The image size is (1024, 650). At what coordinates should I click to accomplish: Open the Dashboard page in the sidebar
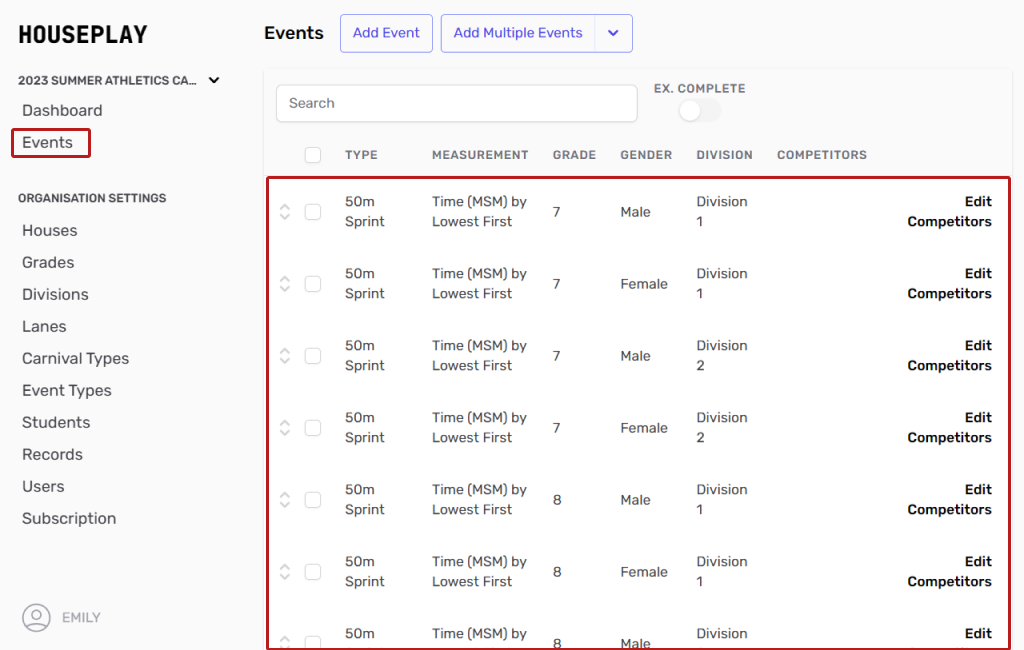[62, 110]
